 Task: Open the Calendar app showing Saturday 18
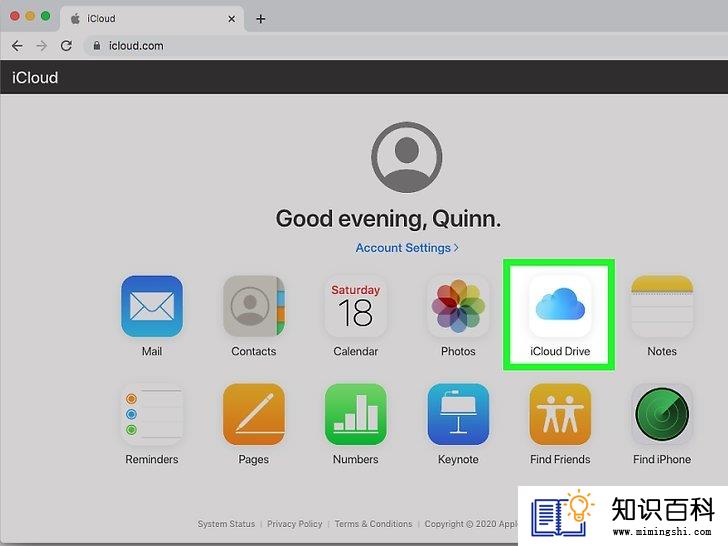[356, 306]
